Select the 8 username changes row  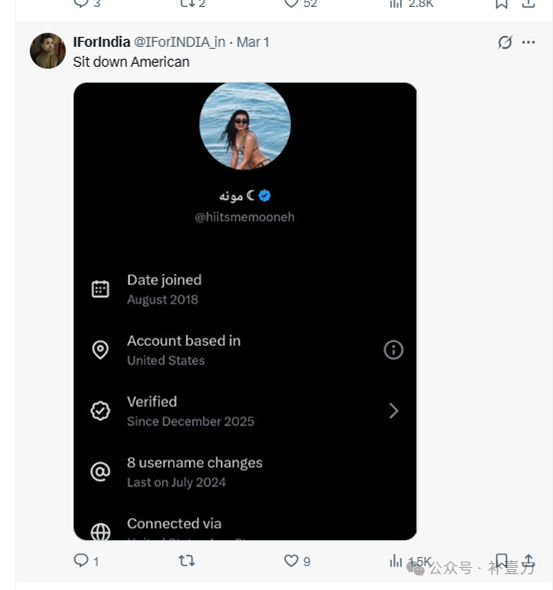[245, 472]
